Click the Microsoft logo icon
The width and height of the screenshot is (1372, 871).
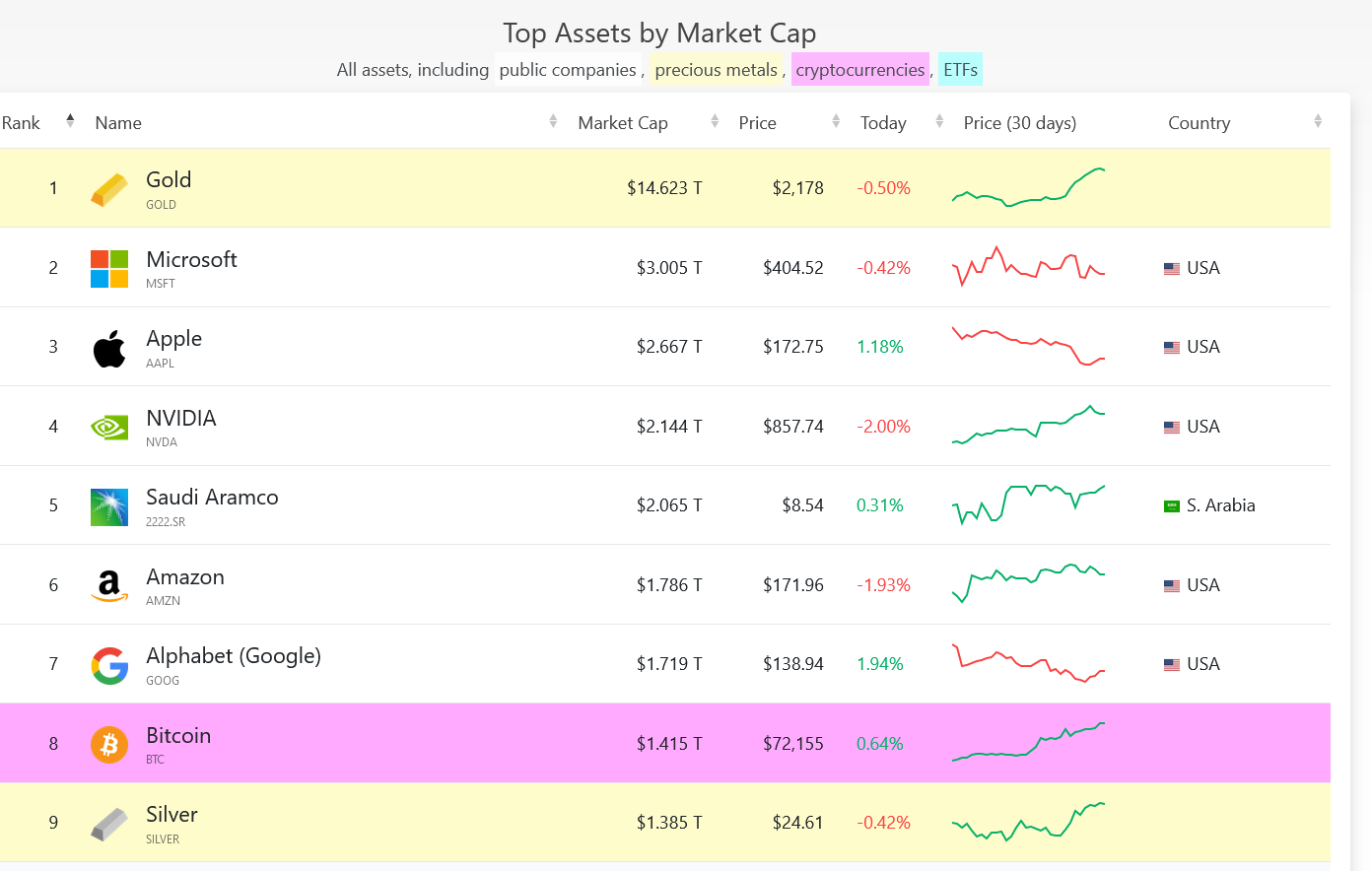[x=109, y=269]
